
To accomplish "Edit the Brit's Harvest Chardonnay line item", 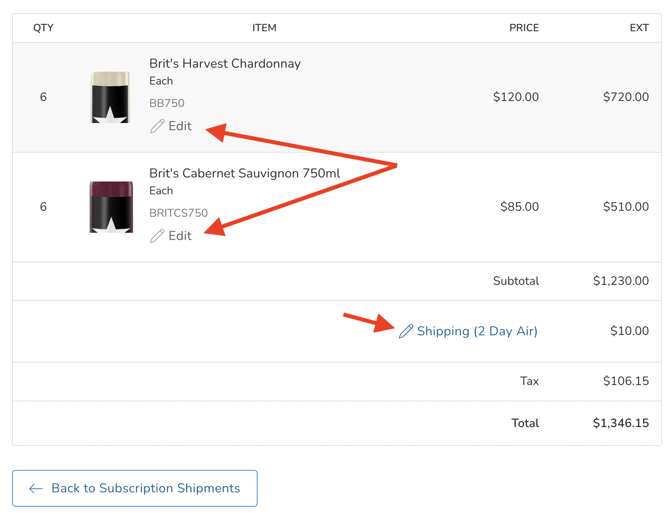I will [180, 127].
